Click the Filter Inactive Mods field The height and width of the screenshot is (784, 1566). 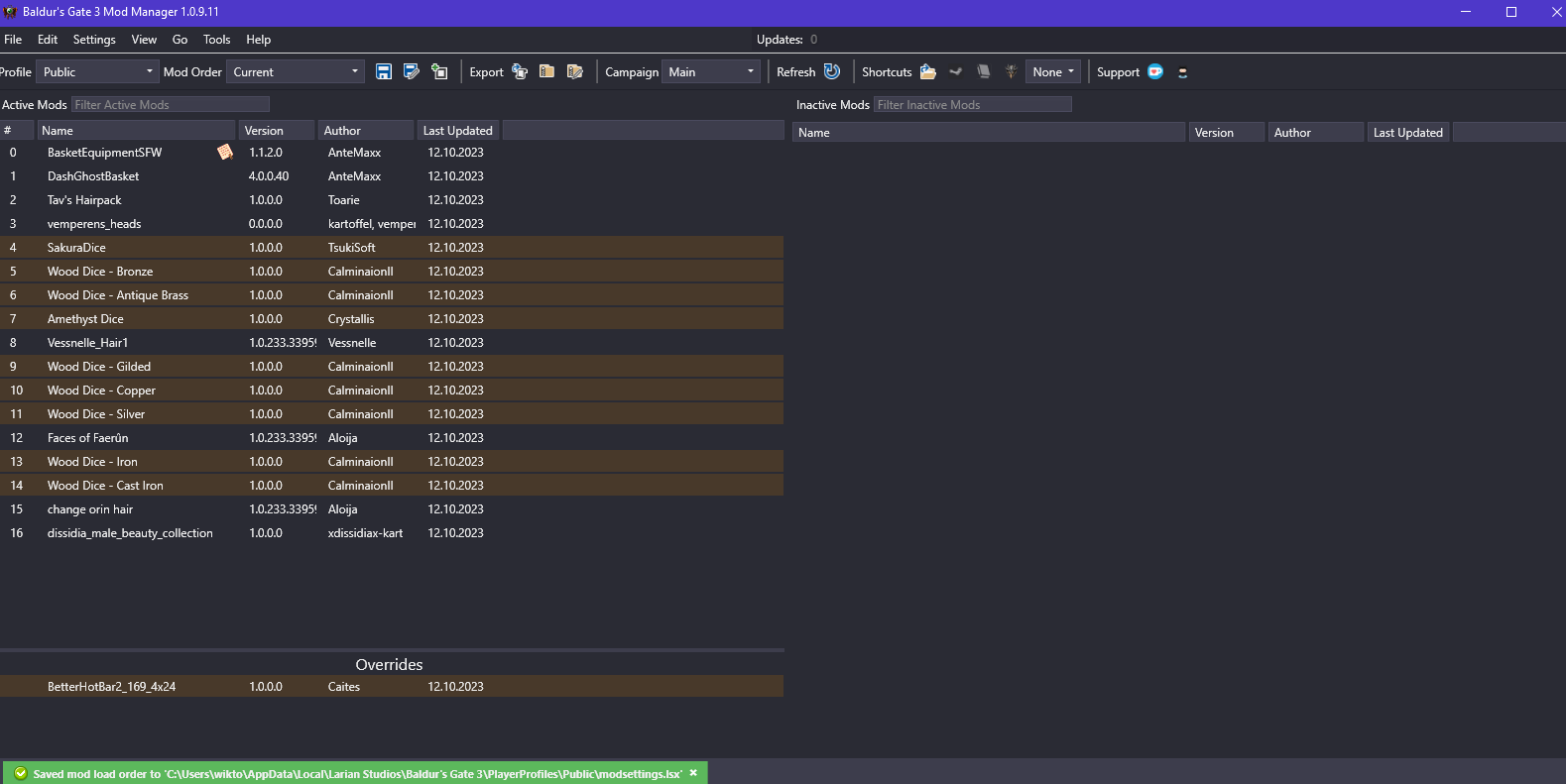972,104
